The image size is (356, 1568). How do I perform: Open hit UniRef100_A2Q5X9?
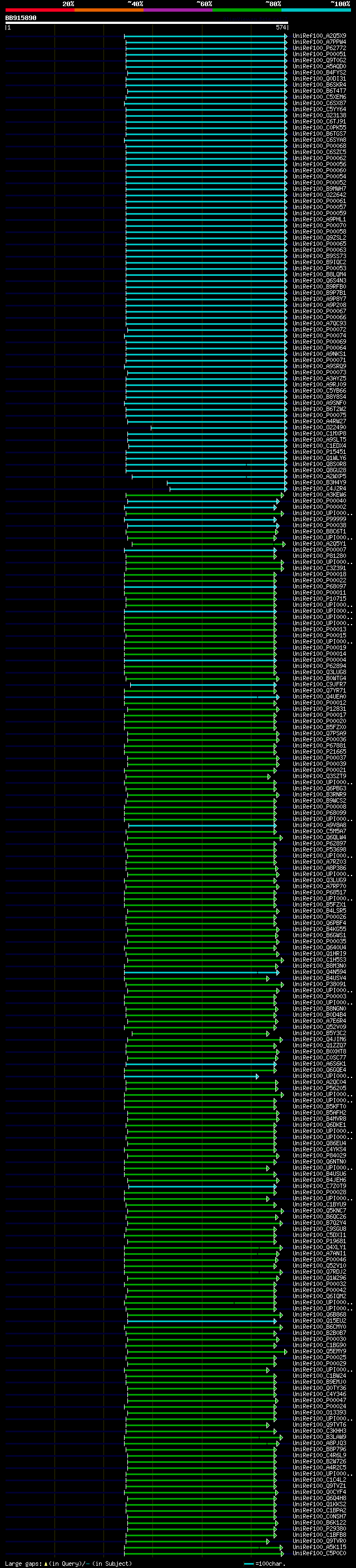click(319, 36)
